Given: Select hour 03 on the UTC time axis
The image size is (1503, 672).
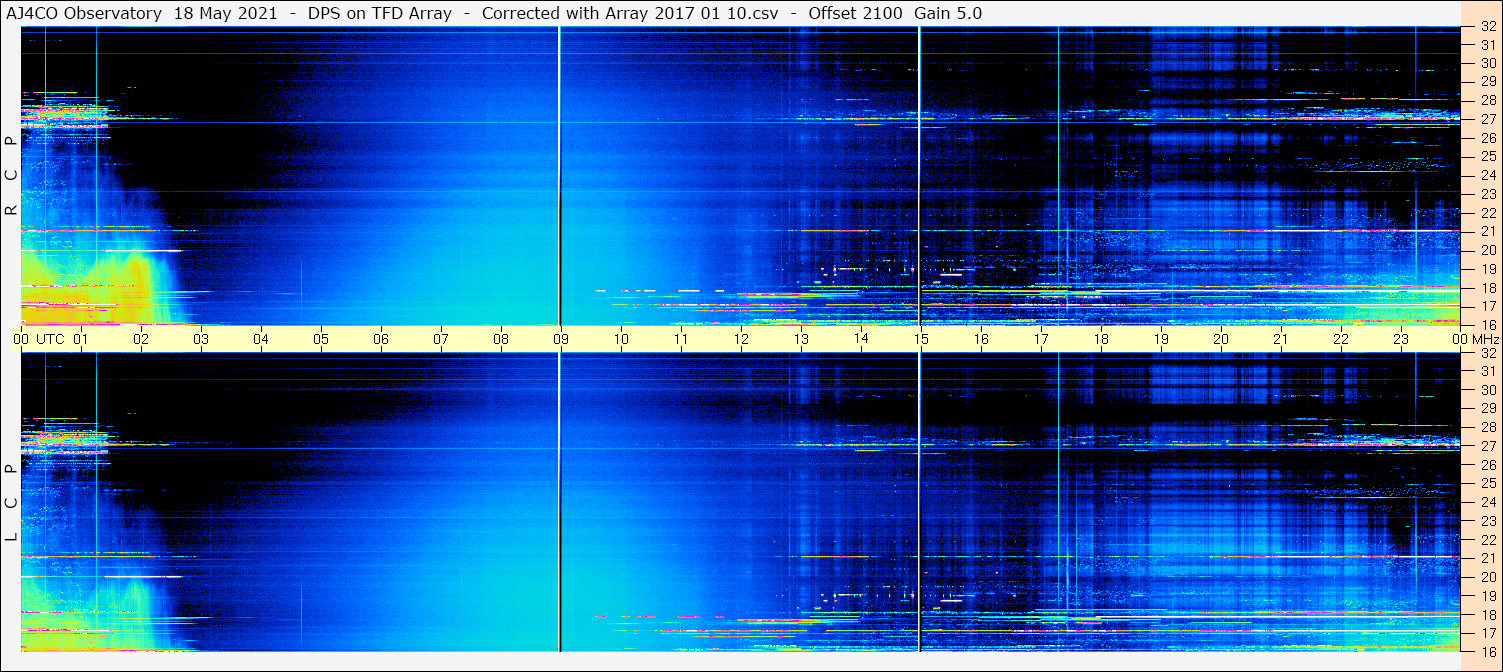Looking at the screenshot, I should (x=201, y=339).
